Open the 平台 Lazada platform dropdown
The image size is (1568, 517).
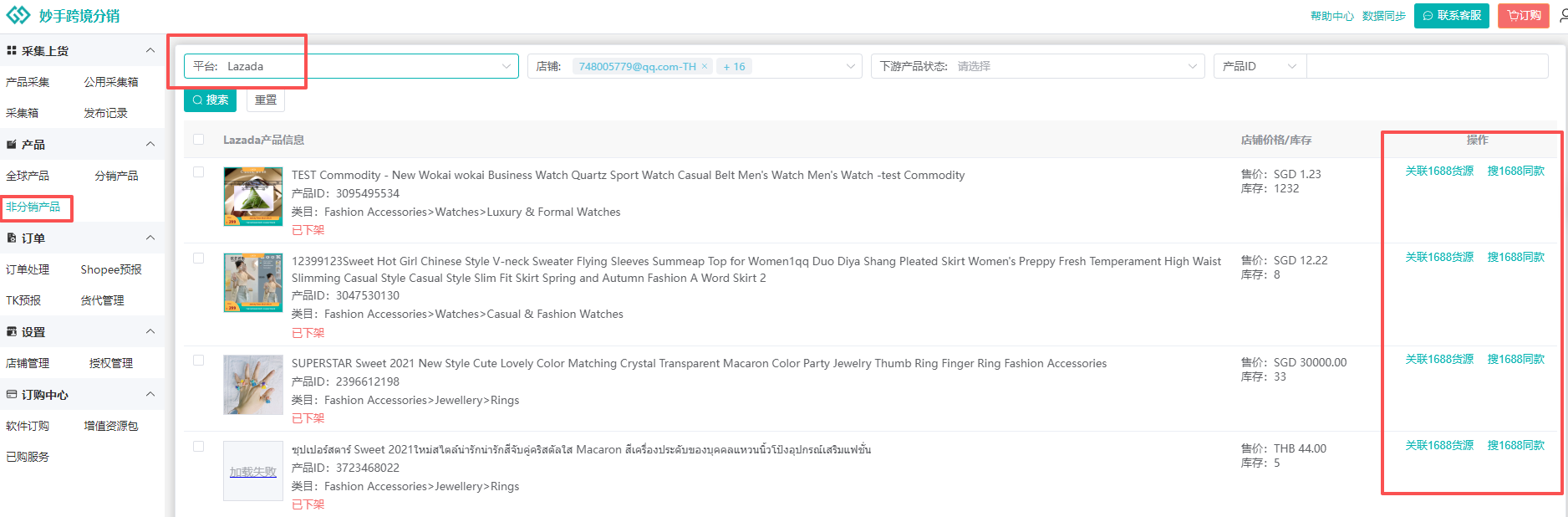pos(351,66)
